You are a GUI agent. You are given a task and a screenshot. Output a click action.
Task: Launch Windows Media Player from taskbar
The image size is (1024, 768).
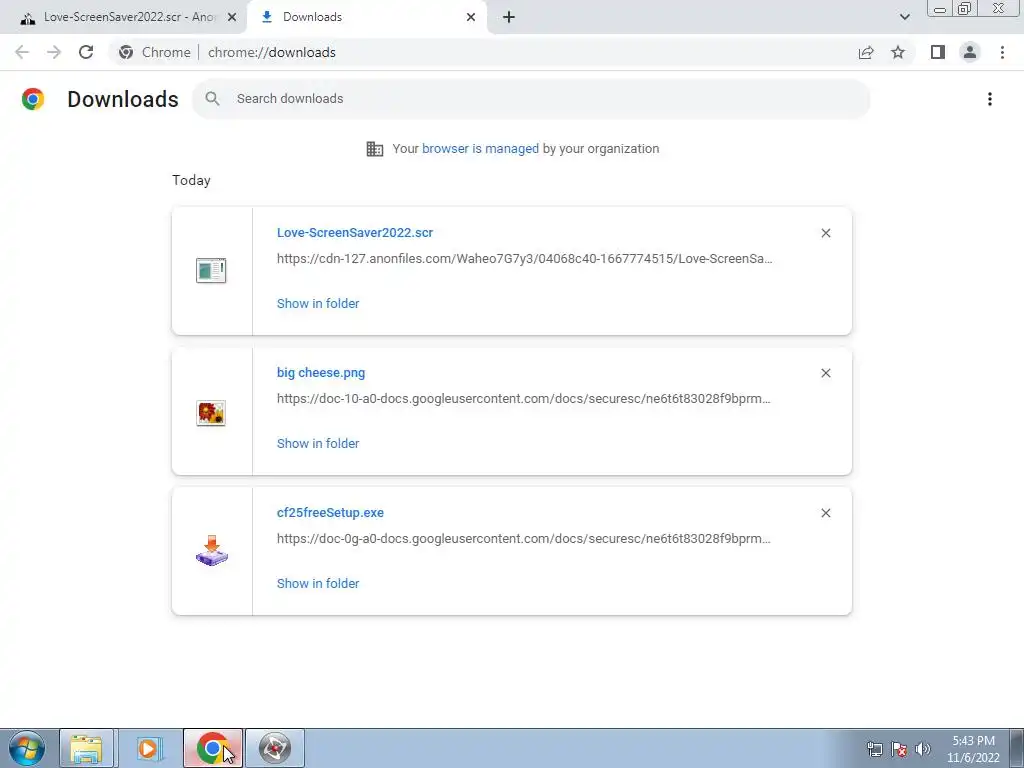point(149,748)
